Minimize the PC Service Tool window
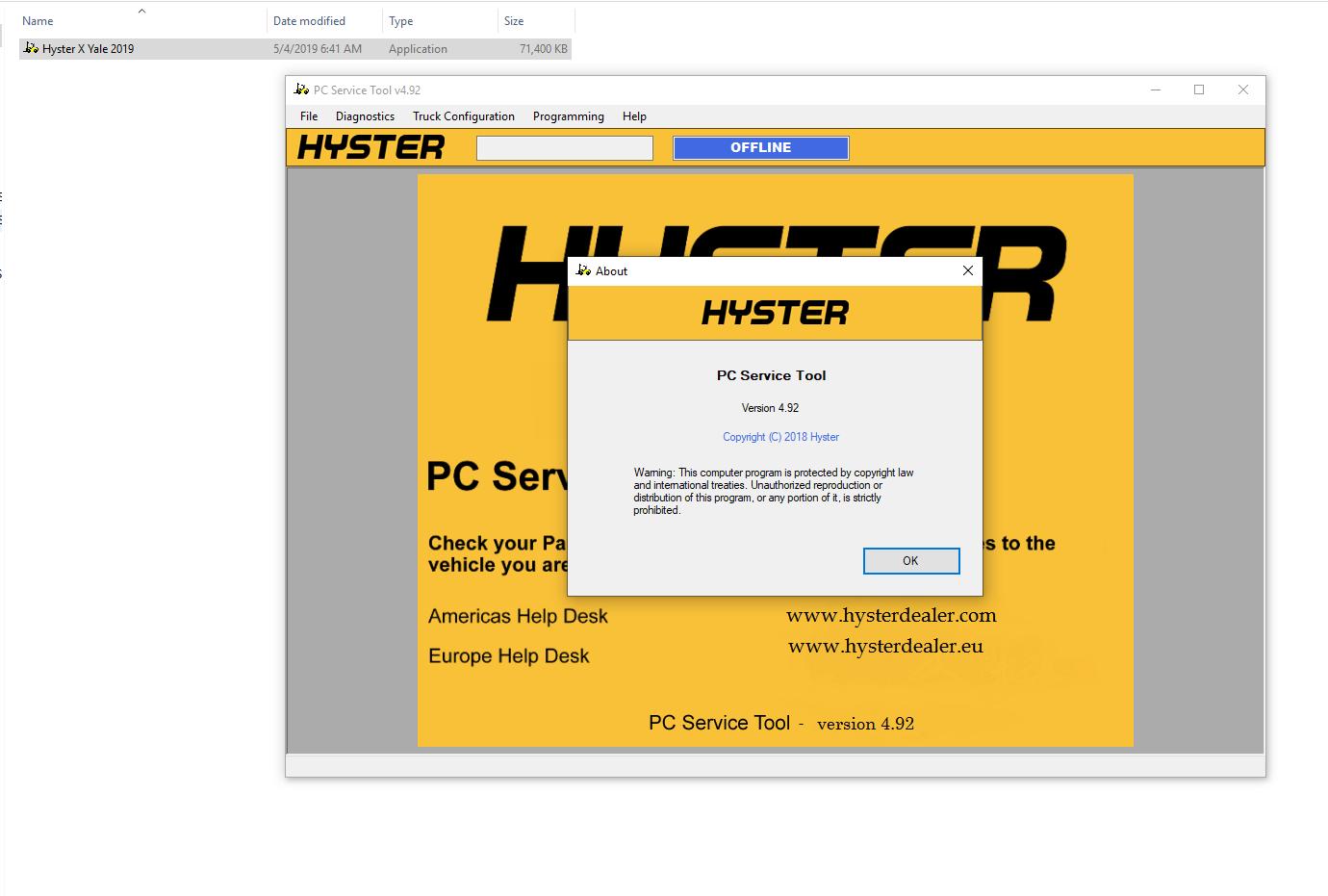Viewport: 1328px width, 896px height. (x=1155, y=90)
